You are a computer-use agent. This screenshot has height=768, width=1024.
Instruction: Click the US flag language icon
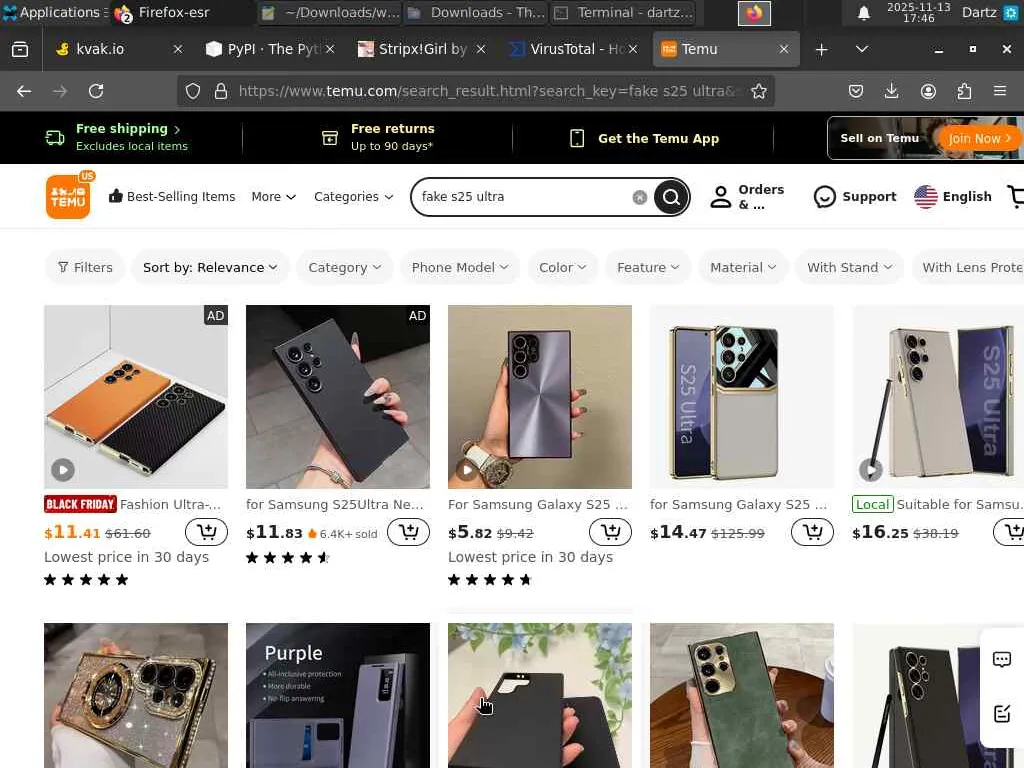(925, 197)
